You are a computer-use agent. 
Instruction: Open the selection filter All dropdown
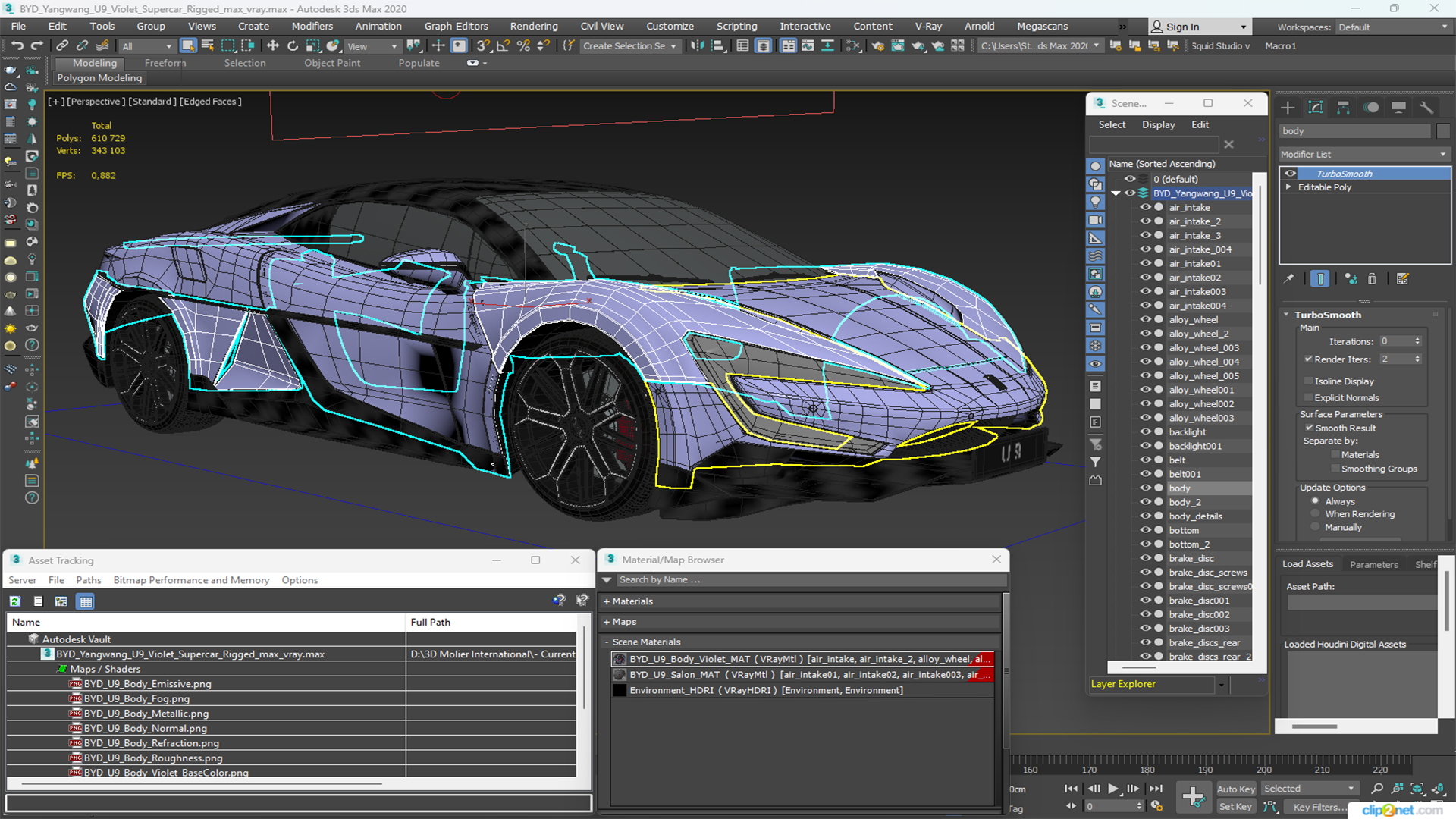pos(147,46)
